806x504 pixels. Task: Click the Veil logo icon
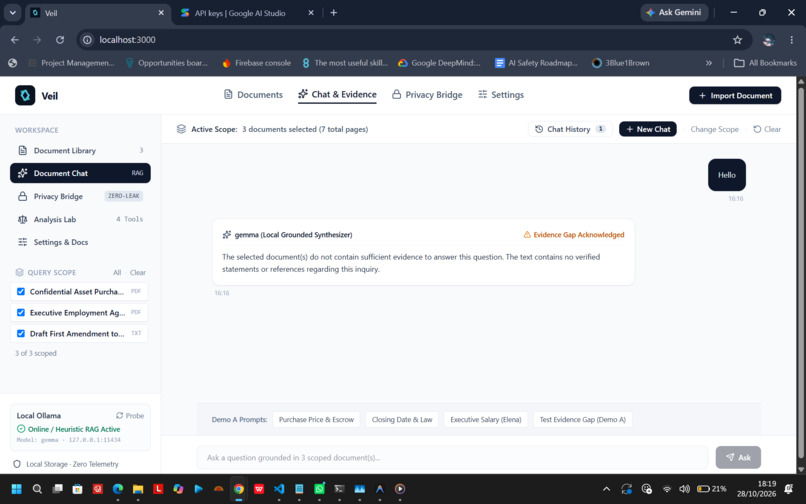click(x=25, y=95)
